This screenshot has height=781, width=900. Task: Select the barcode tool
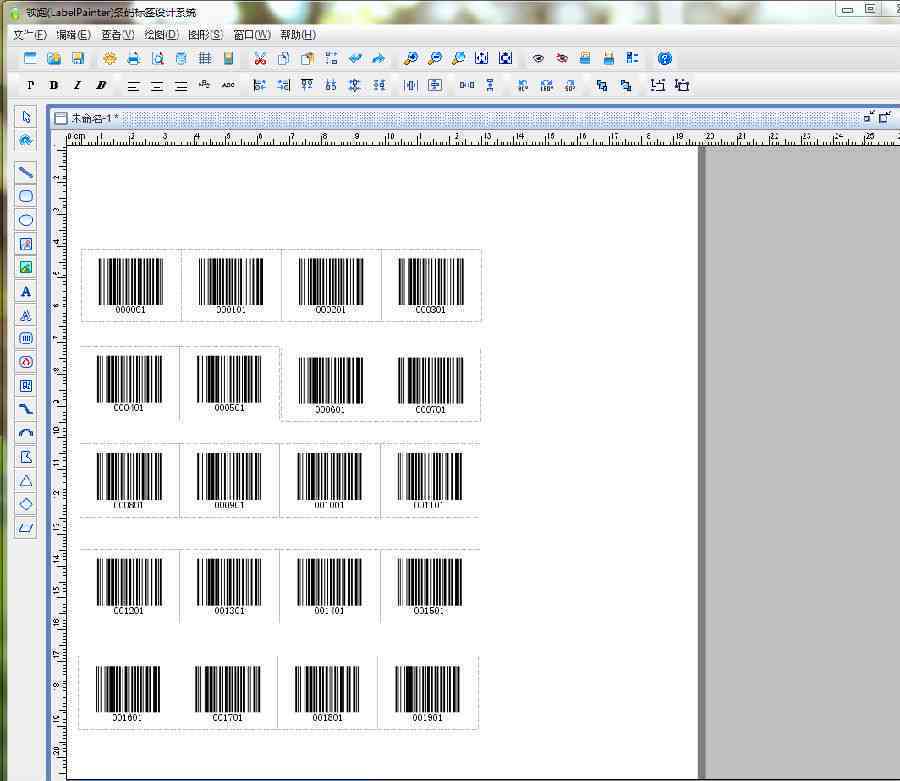[x=26, y=338]
